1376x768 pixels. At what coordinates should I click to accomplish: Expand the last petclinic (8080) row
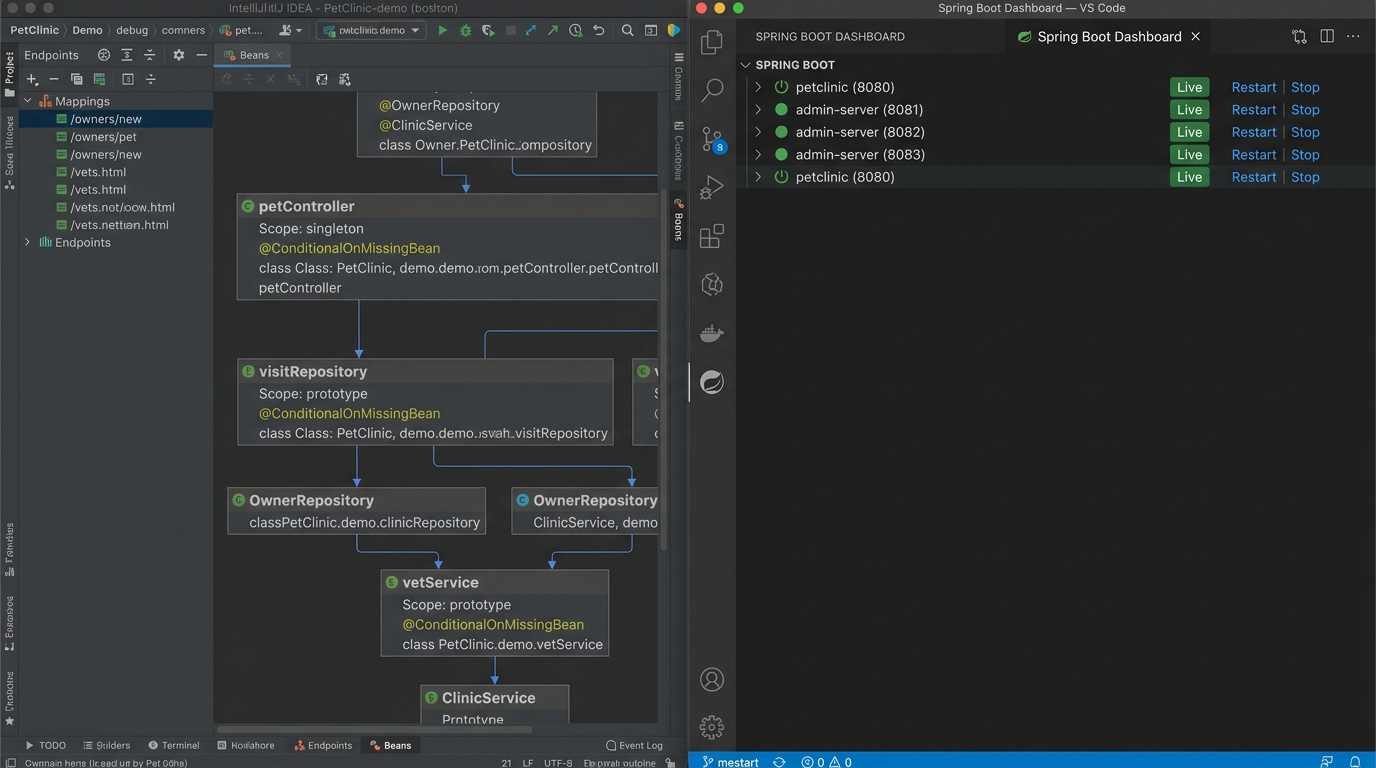[x=758, y=177]
